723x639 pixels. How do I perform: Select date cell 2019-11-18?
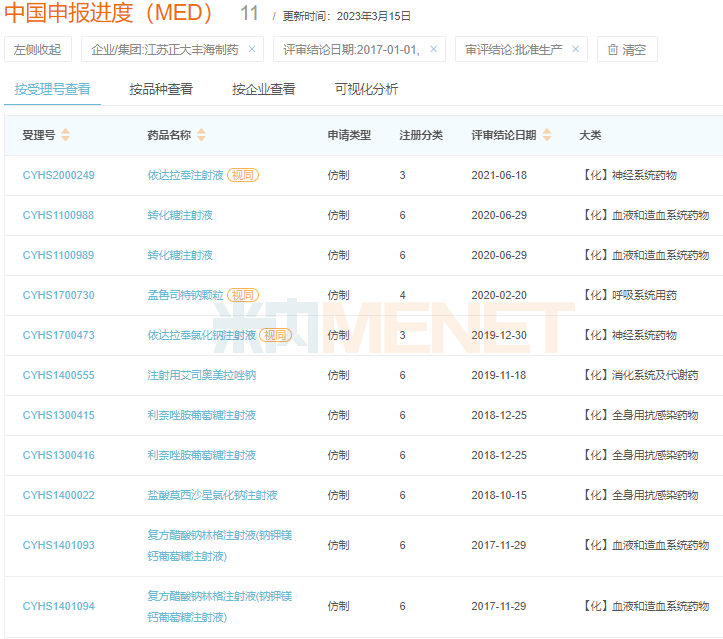[499, 375]
